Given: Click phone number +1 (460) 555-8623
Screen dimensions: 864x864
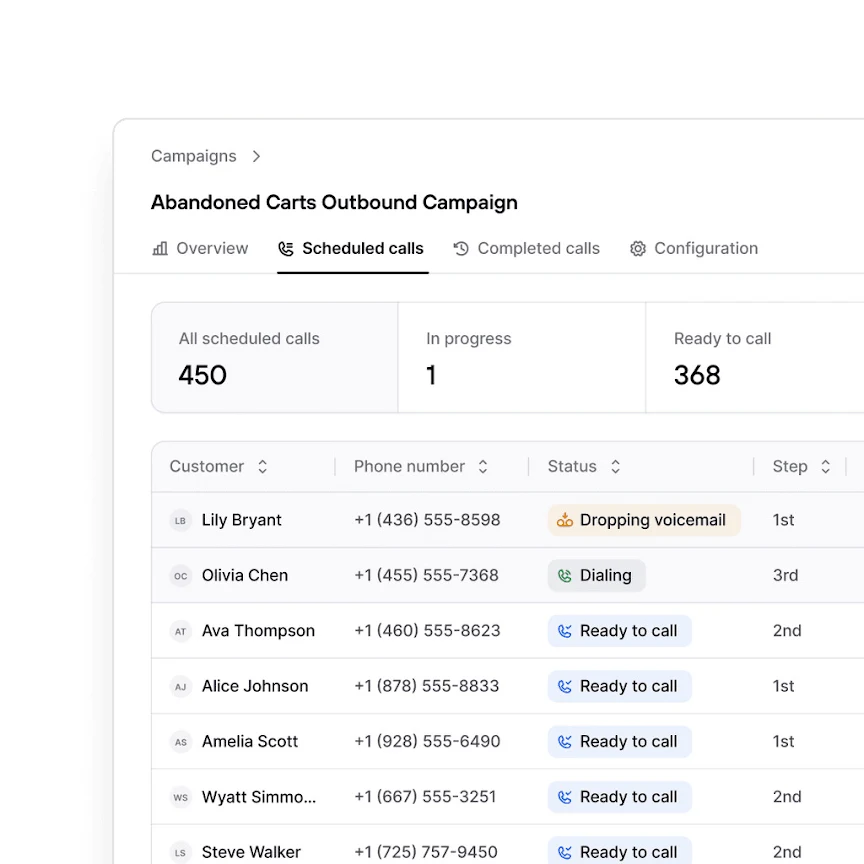Looking at the screenshot, I should [x=427, y=631].
